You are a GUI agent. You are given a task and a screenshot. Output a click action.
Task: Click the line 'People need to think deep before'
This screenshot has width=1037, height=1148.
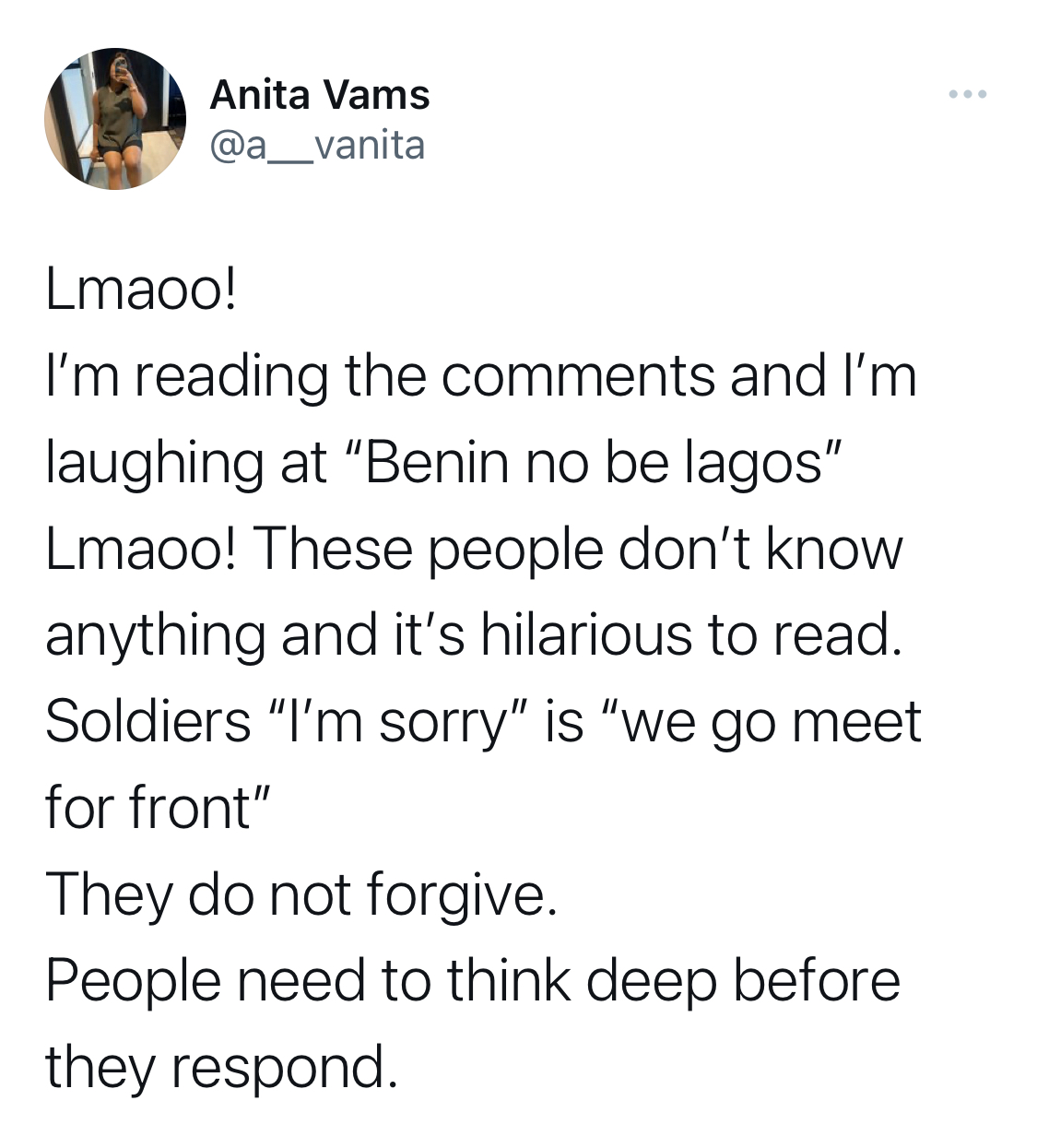pyautogui.click(x=473, y=980)
